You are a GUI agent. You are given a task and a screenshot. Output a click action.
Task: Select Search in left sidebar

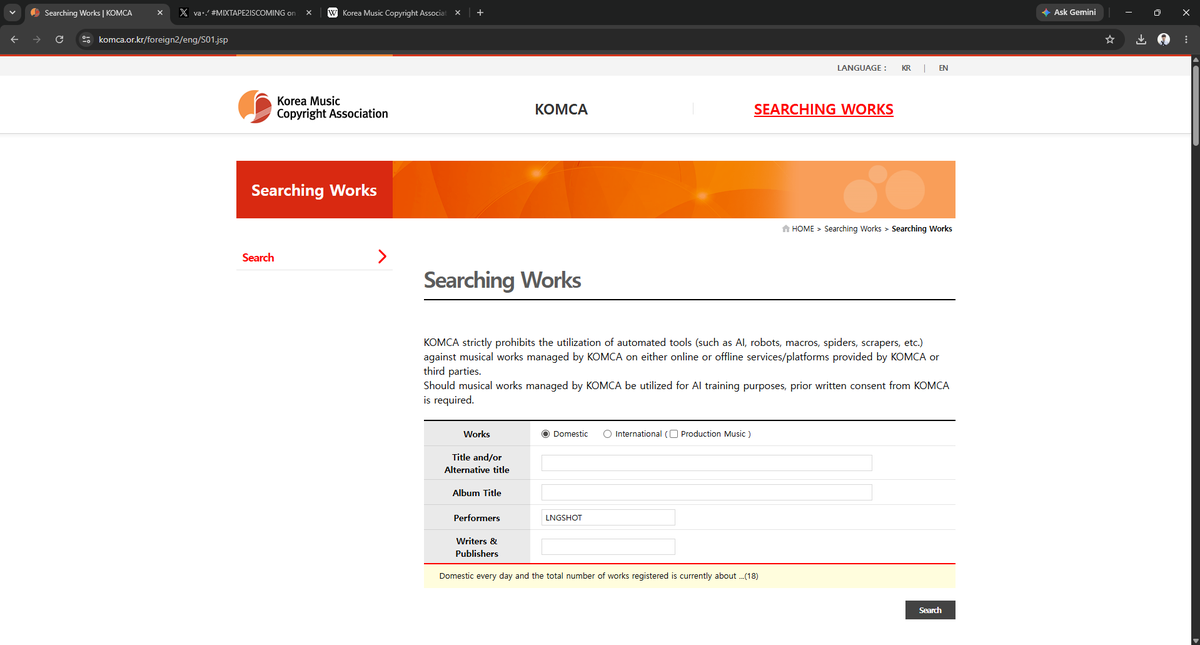258,258
